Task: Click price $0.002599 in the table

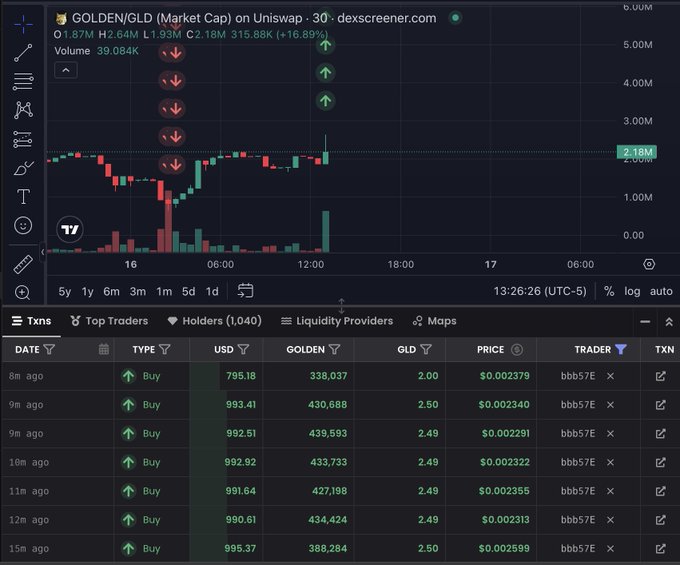Action: [x=504, y=549]
